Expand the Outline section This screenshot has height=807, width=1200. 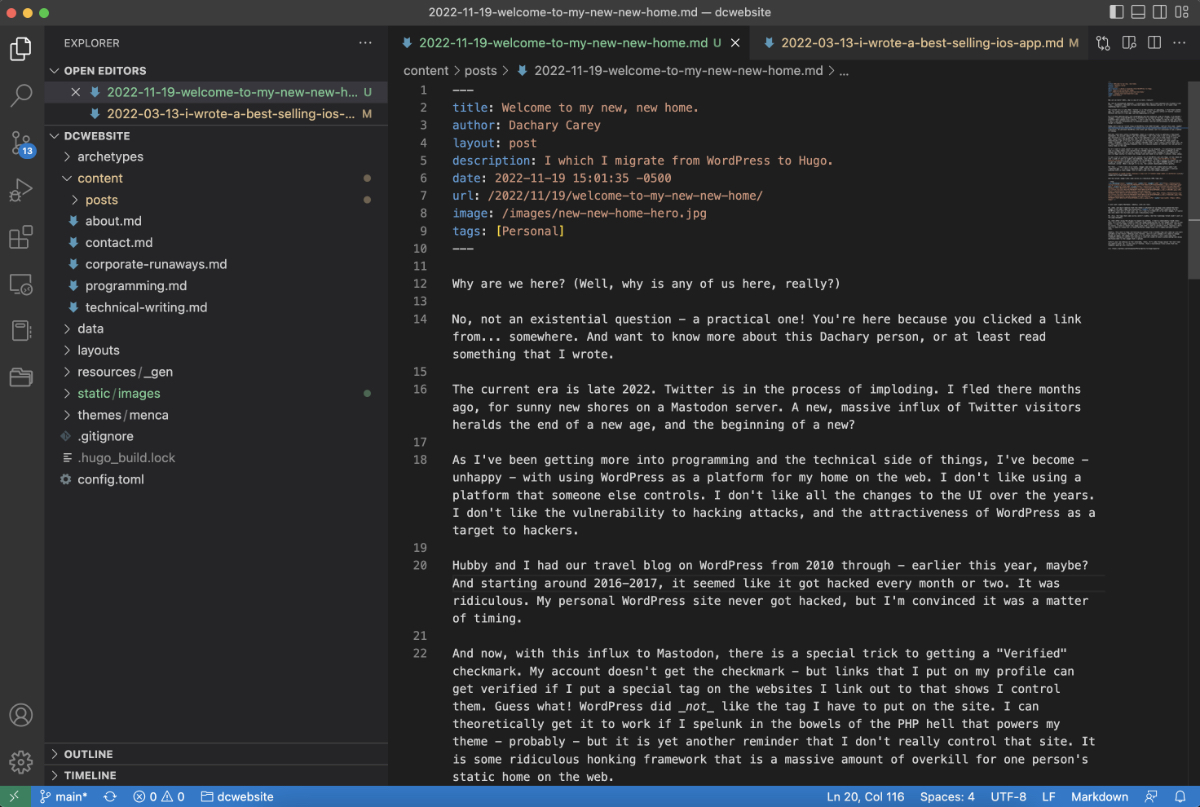click(x=216, y=754)
